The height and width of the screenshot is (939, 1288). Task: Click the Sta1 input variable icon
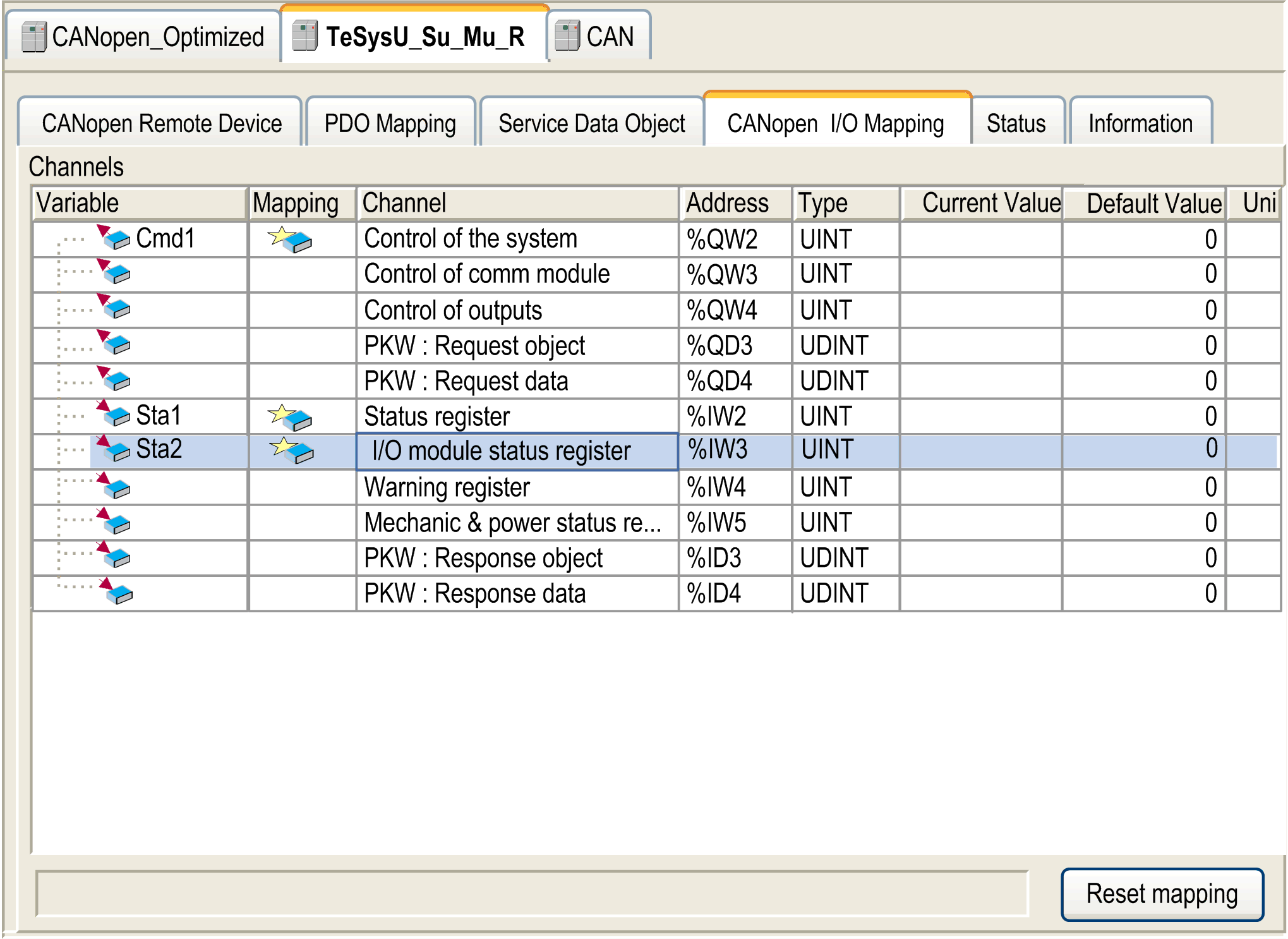click(x=114, y=415)
